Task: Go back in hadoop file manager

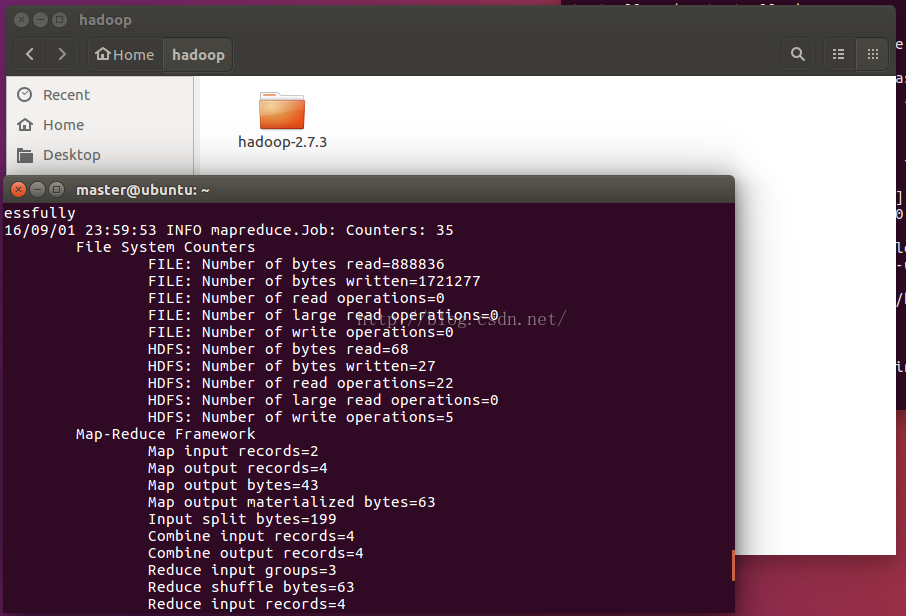Action: 30,54
